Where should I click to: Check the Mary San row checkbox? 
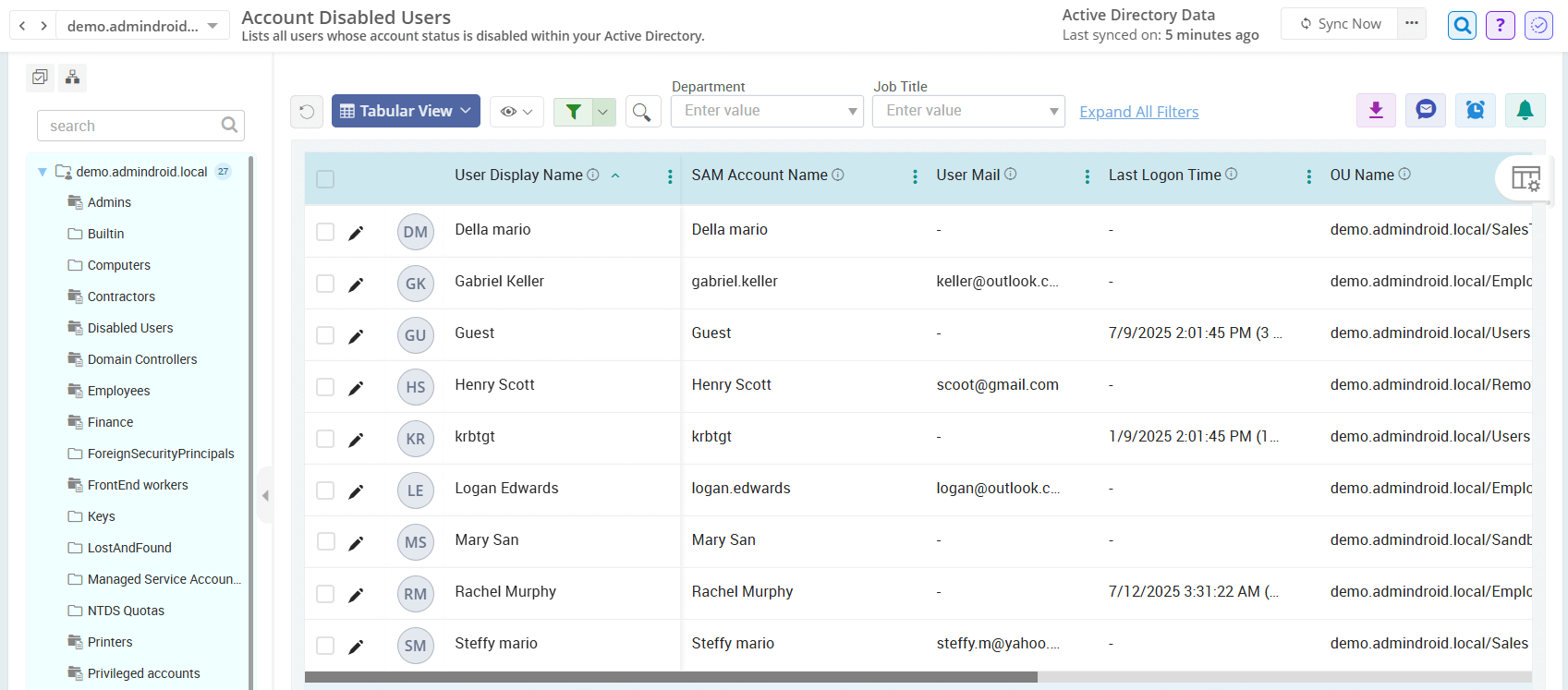(325, 542)
